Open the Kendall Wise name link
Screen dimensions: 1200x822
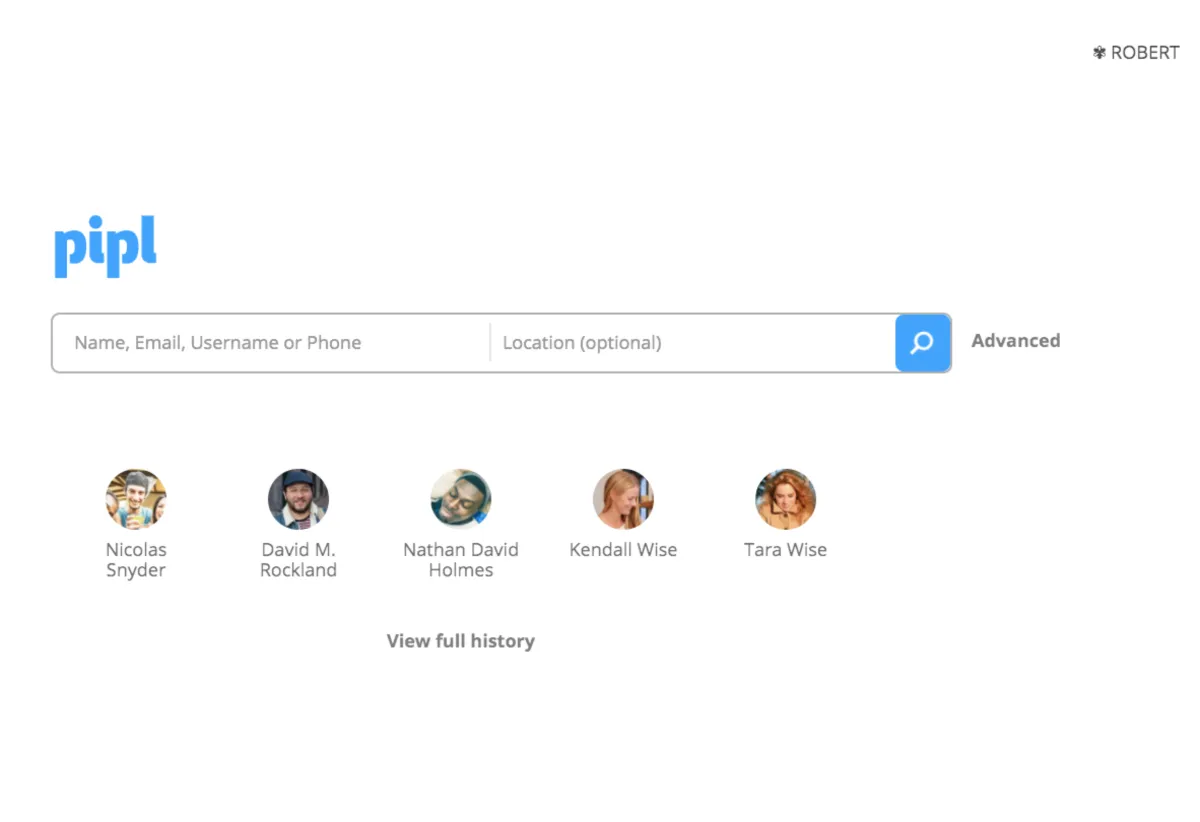(x=623, y=550)
